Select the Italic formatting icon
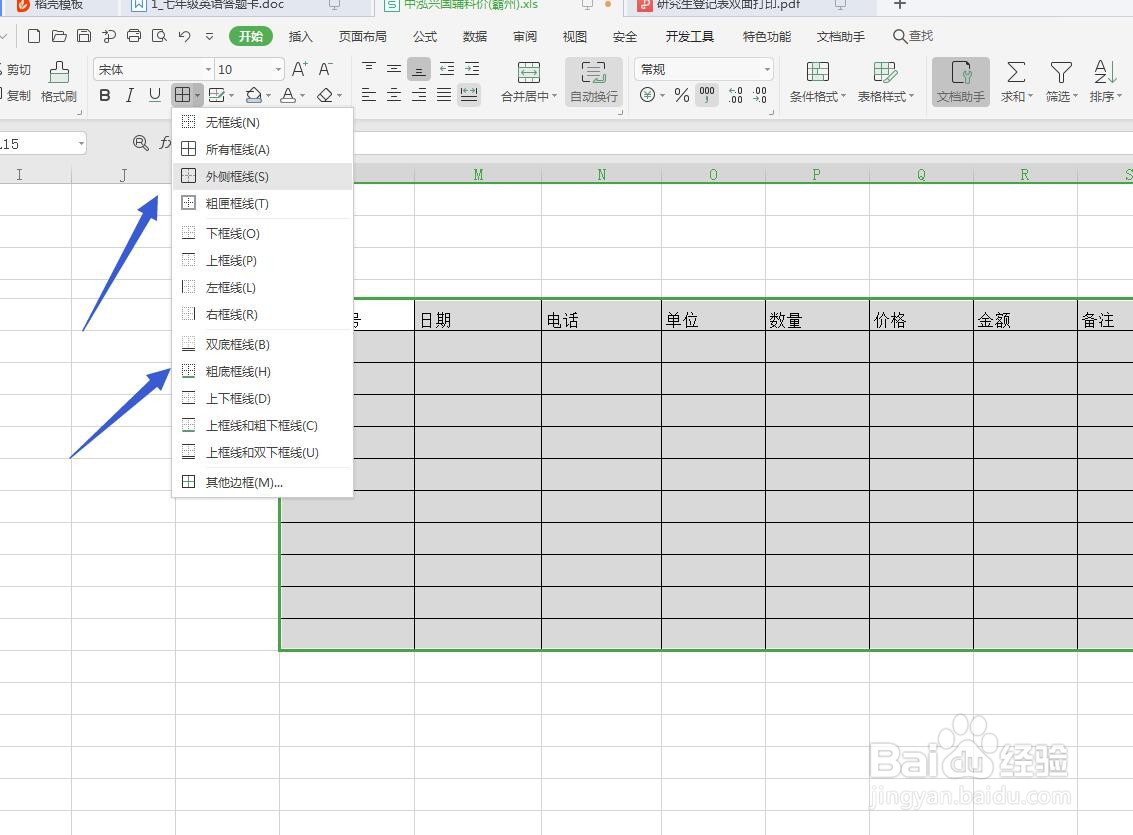The width and height of the screenshot is (1133, 835). (x=131, y=95)
